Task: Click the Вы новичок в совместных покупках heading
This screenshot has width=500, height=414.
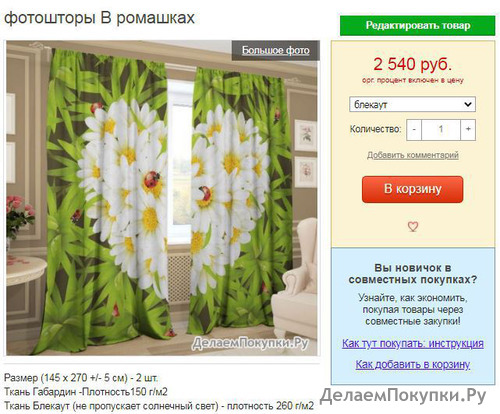Action: pos(413,274)
